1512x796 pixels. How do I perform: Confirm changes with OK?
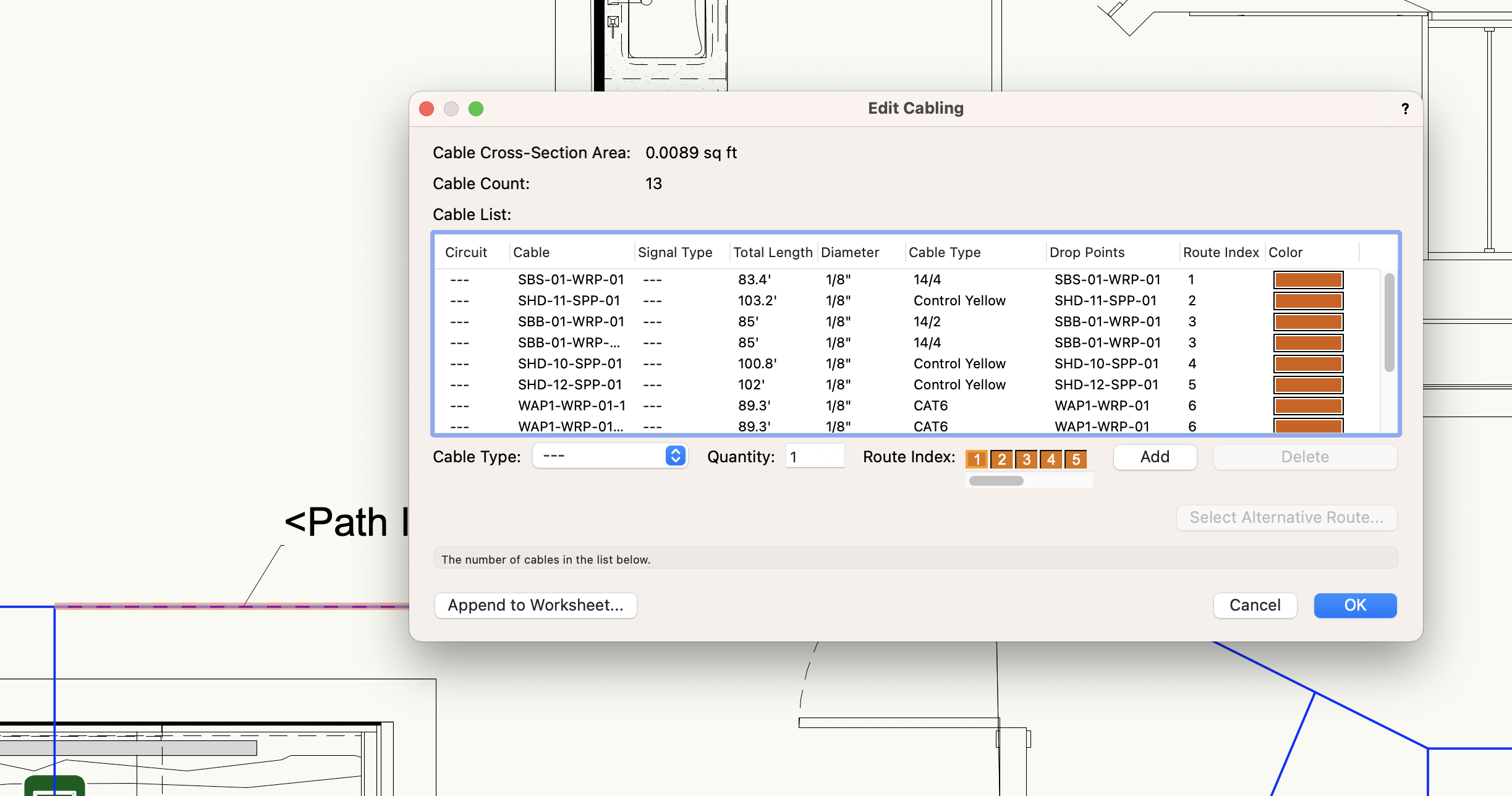(1354, 605)
